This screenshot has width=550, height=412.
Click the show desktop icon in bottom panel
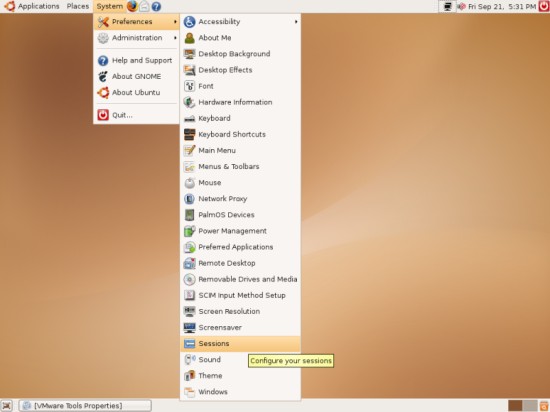click(x=7, y=406)
